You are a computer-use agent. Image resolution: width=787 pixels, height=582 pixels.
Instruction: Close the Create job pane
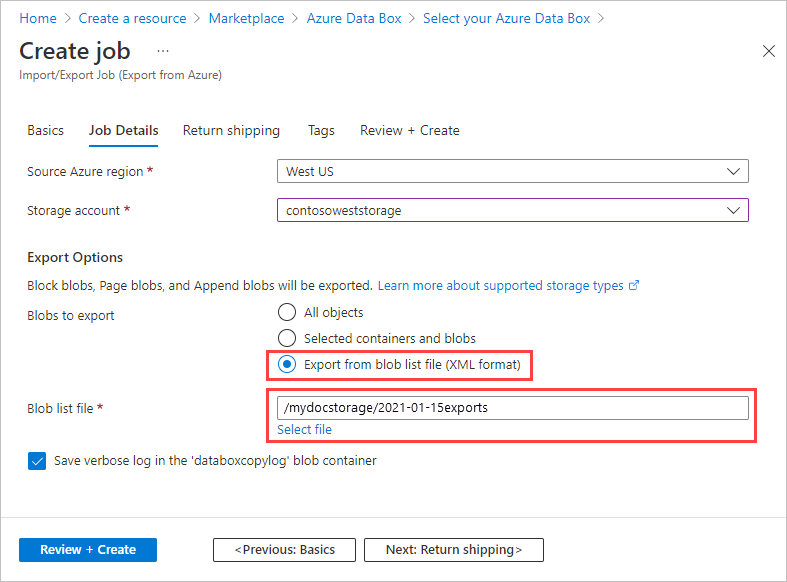[x=768, y=52]
